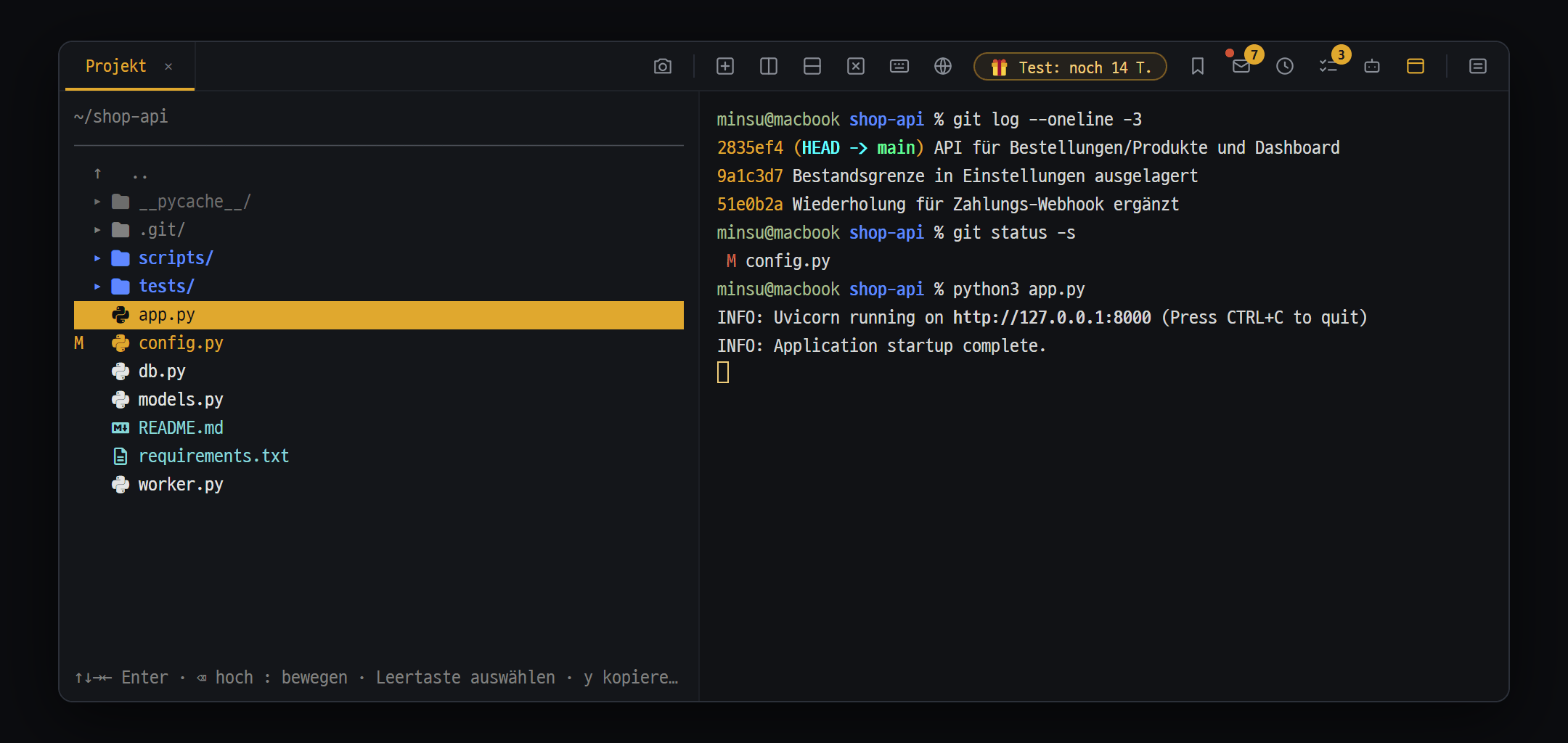1568x743 pixels.
Task: Select requirements.txt in the file tree
Action: [x=379, y=456]
